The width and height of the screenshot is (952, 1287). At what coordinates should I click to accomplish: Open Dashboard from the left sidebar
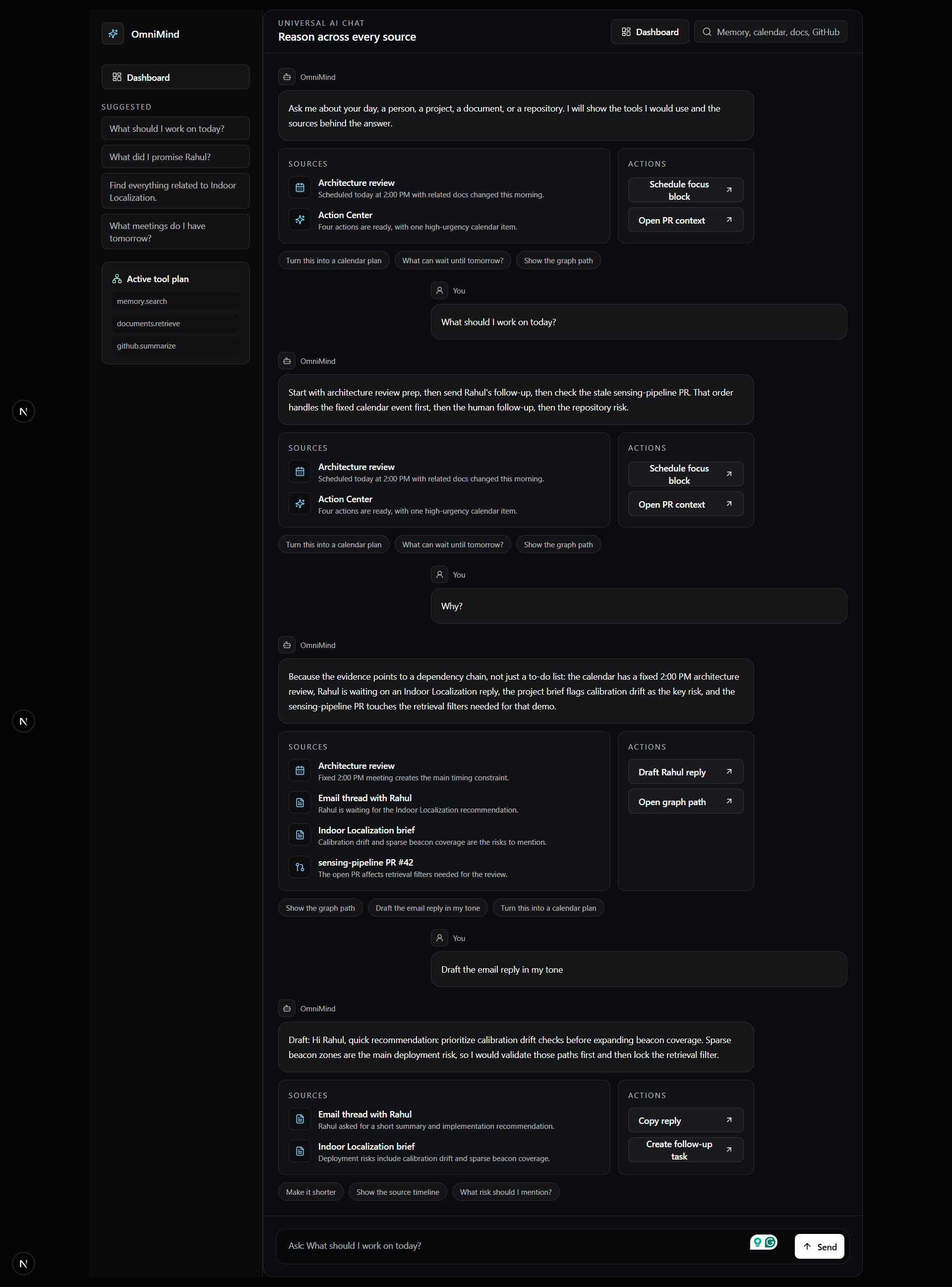click(175, 77)
